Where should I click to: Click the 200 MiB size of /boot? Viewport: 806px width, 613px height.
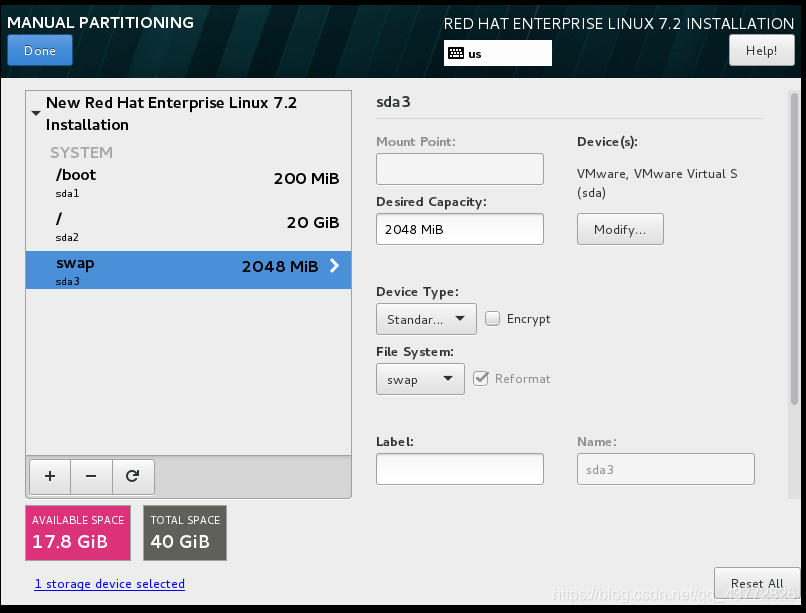pyautogui.click(x=306, y=179)
